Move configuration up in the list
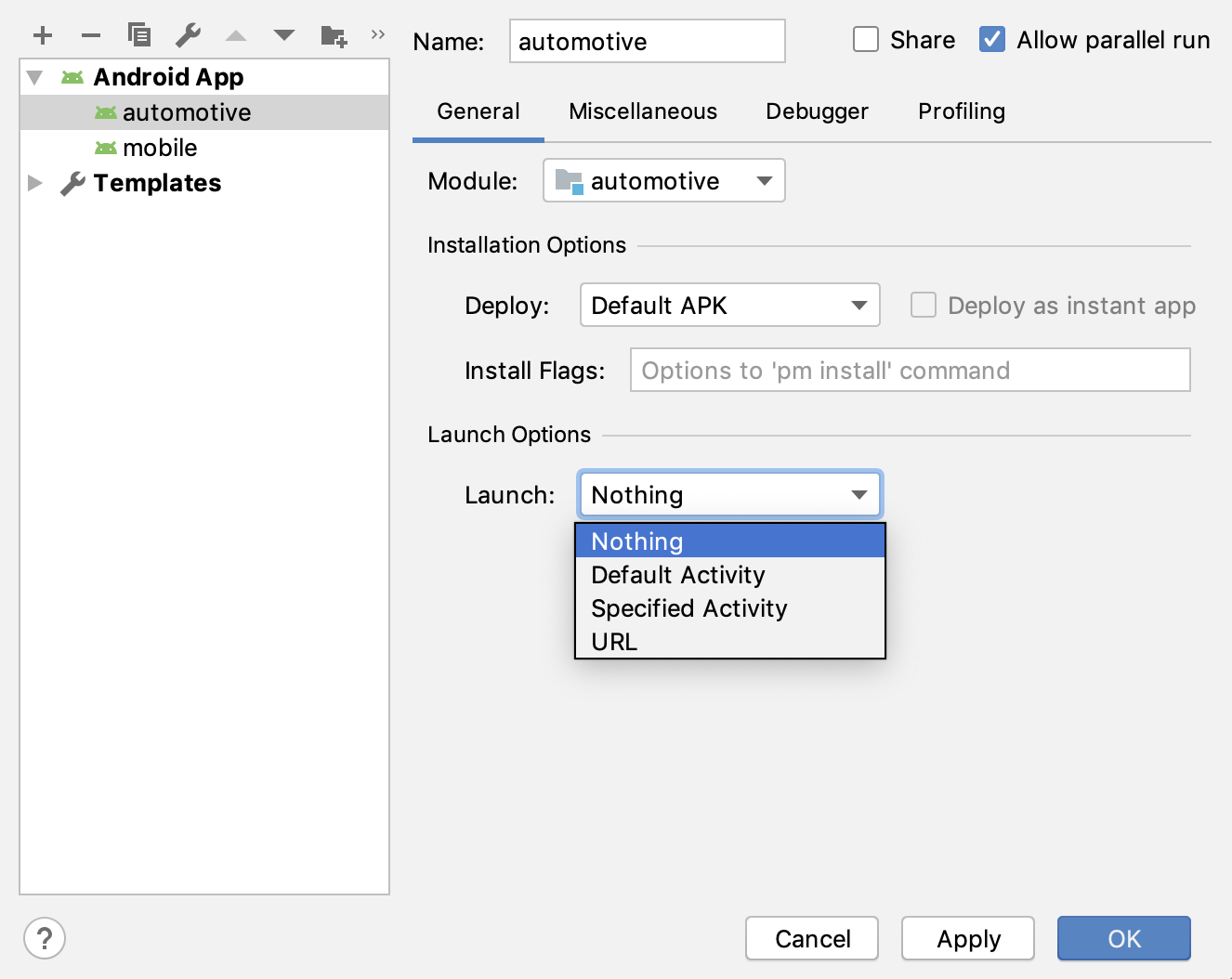 (x=236, y=35)
